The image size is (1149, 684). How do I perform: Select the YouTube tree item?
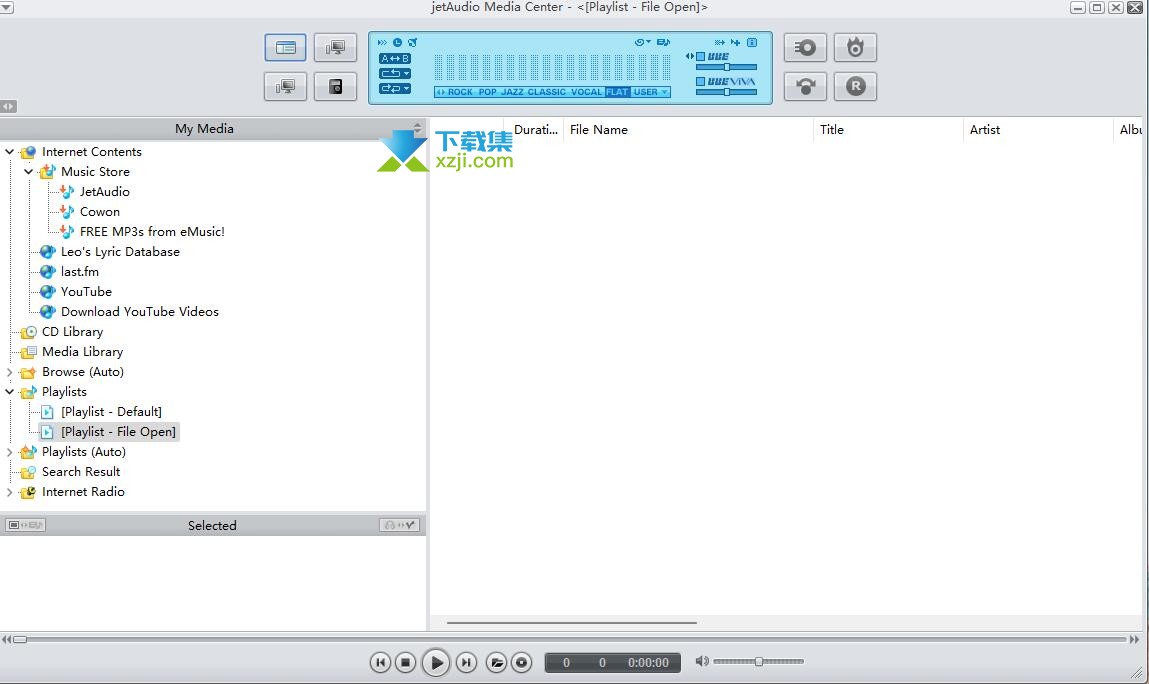86,292
